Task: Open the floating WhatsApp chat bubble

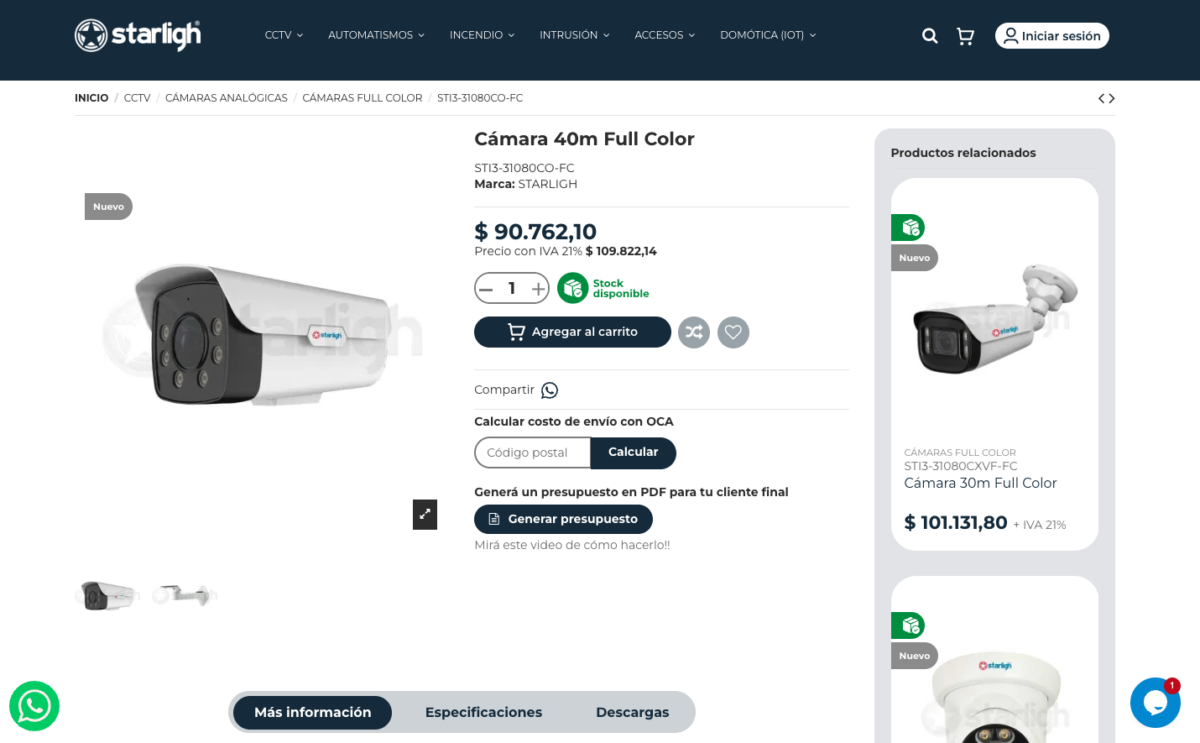Action: pyautogui.click(x=35, y=706)
